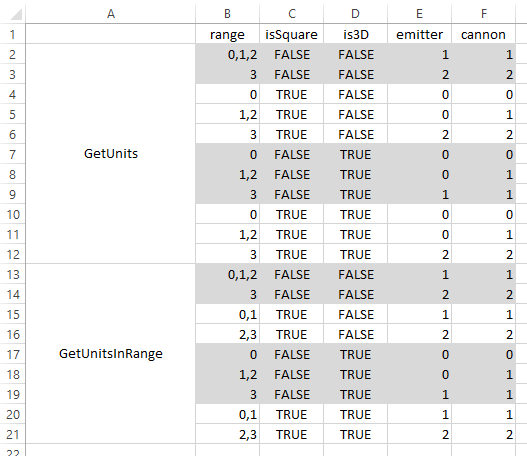Viewport: 527px width, 456px height.
Task: Select the cannon cell in row 16
Action: pyautogui.click(x=483, y=334)
